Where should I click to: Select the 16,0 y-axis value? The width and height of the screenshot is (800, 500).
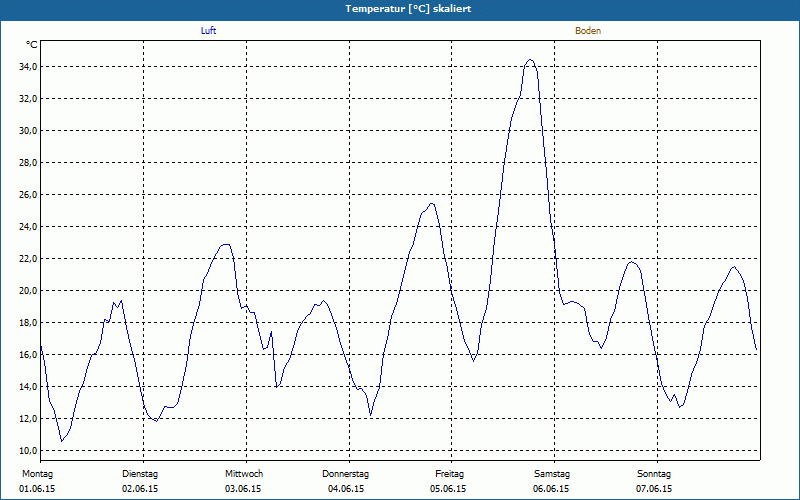(27, 355)
